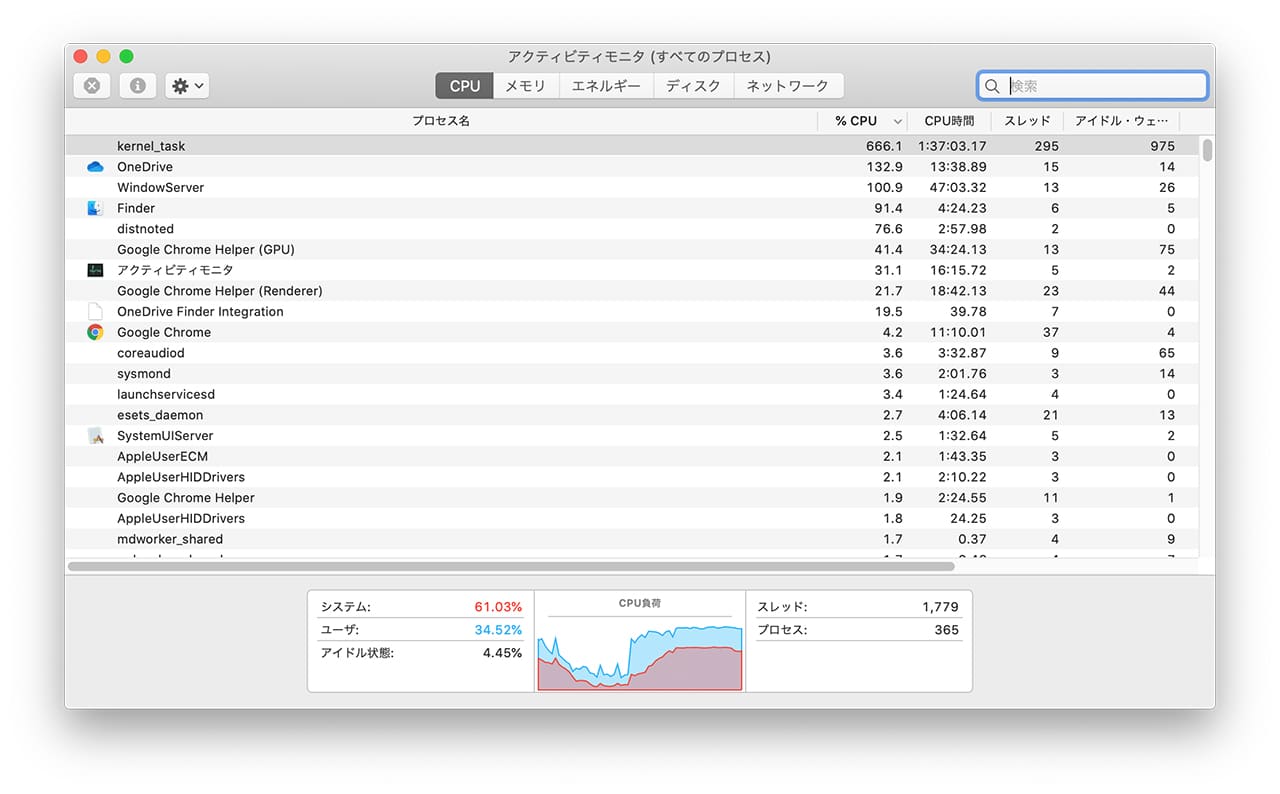Open the gear action menu dropdown
Screen dimensions: 1280x794
tap(187, 86)
